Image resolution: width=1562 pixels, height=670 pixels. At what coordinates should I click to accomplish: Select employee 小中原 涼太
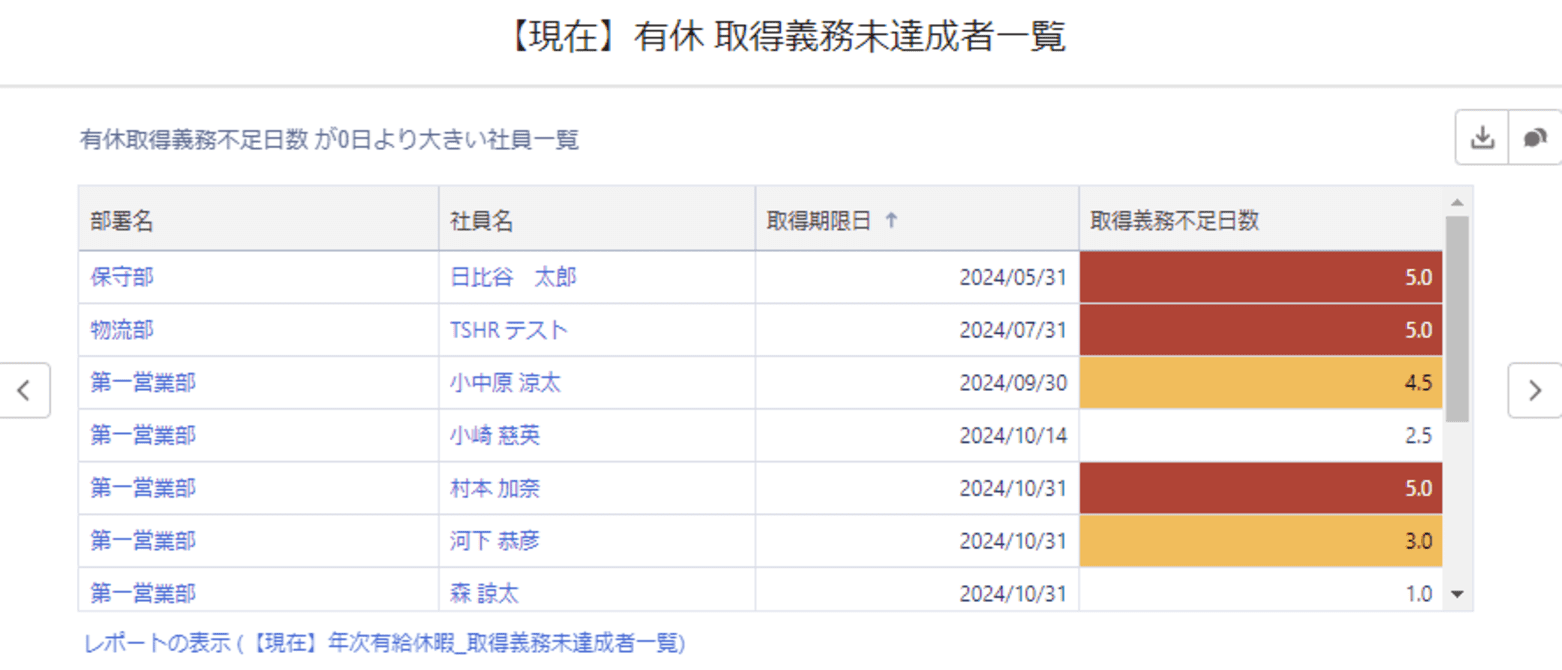[x=505, y=383]
